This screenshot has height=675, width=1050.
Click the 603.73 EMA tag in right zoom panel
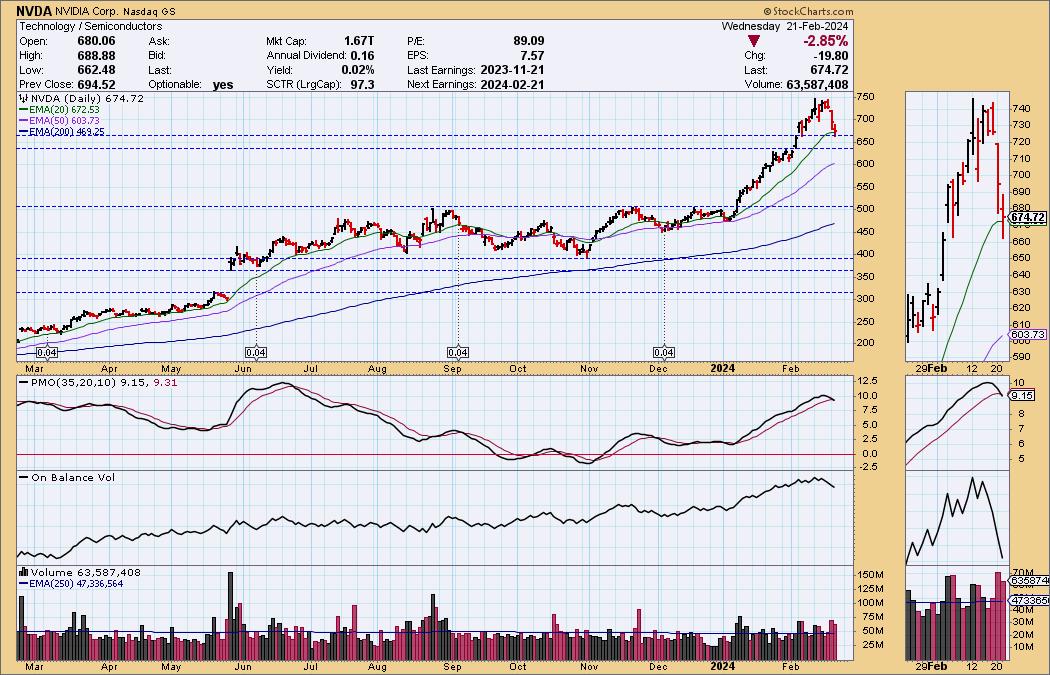tap(1027, 334)
